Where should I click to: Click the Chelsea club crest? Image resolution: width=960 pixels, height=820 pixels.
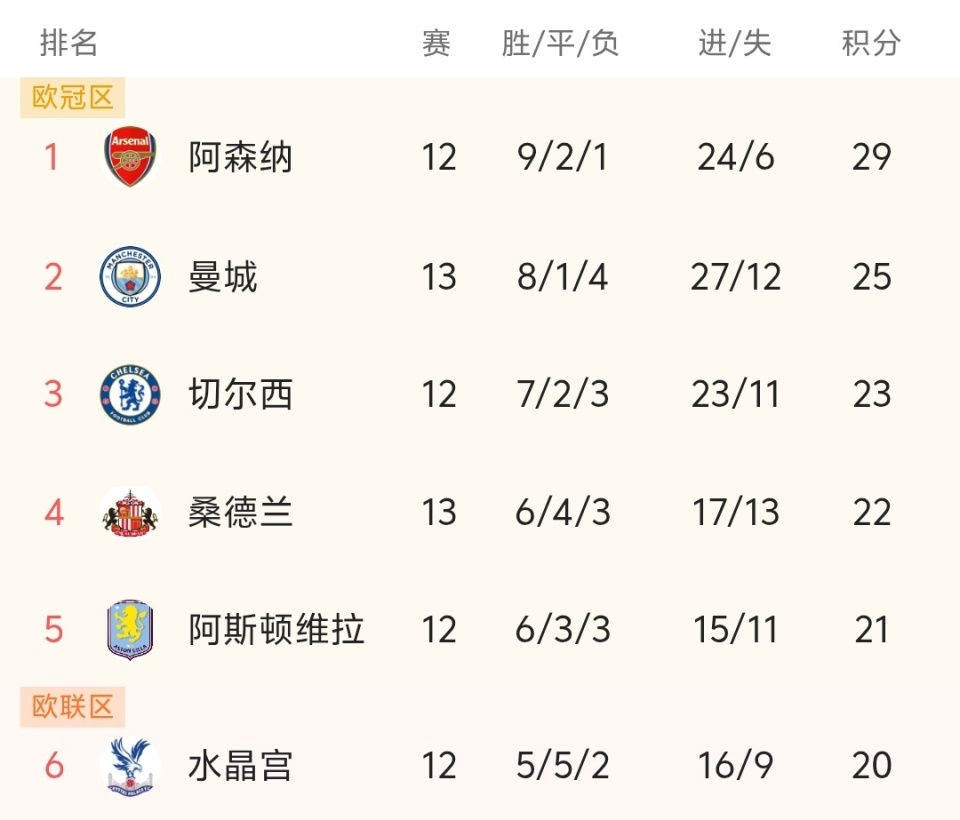pos(130,394)
